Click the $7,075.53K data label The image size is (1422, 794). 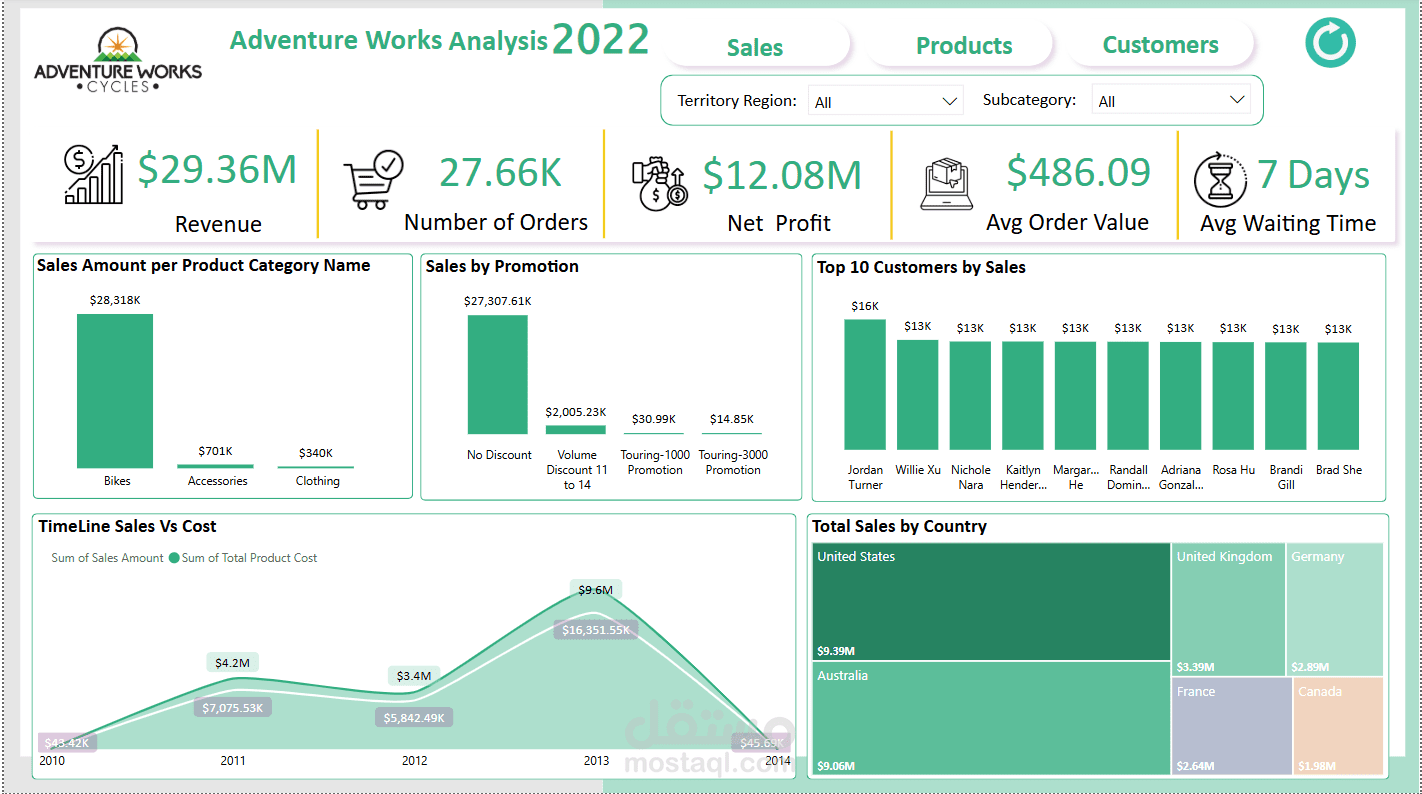(x=233, y=708)
